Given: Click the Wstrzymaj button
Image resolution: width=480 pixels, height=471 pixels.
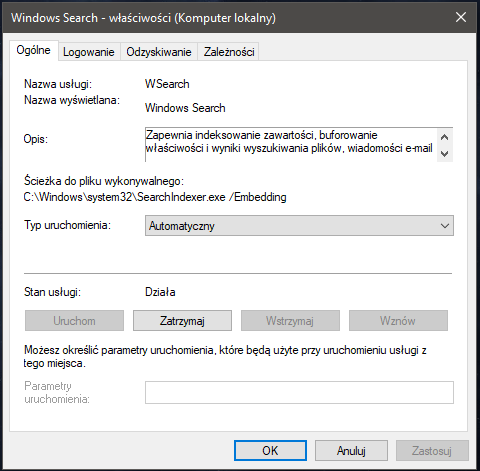Looking at the screenshot, I should (x=290, y=321).
